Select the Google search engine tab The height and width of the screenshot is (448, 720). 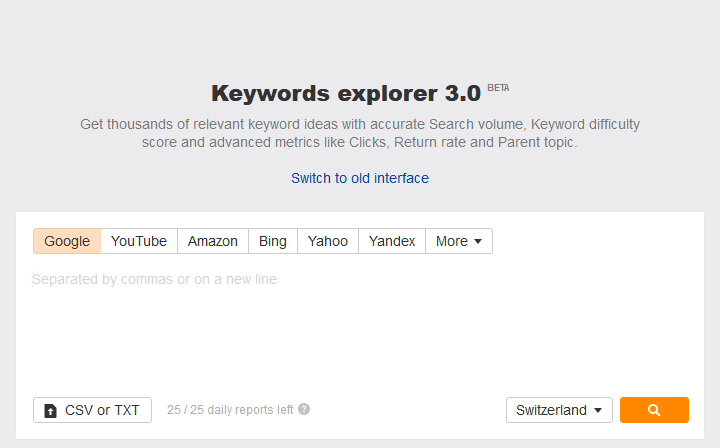(67, 241)
